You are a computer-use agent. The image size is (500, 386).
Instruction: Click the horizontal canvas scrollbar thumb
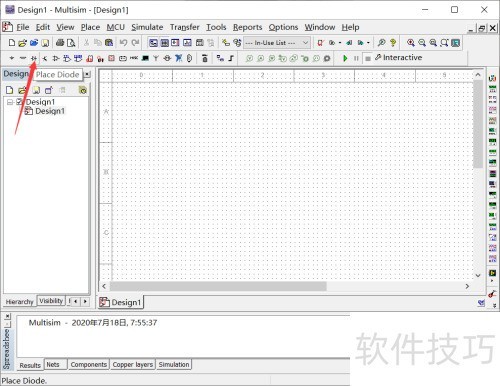218,286
